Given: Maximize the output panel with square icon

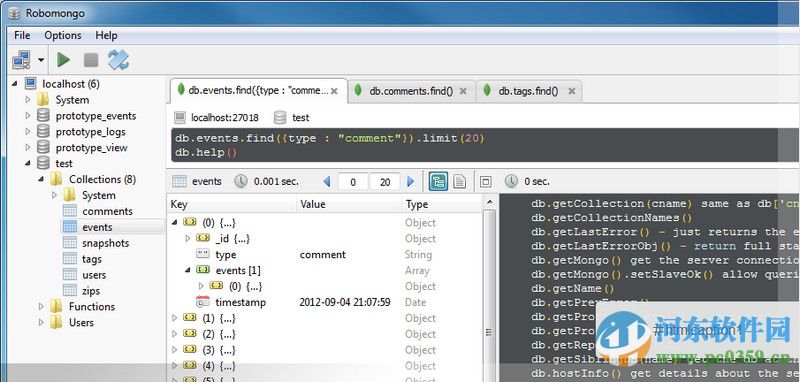Looking at the screenshot, I should [x=486, y=181].
